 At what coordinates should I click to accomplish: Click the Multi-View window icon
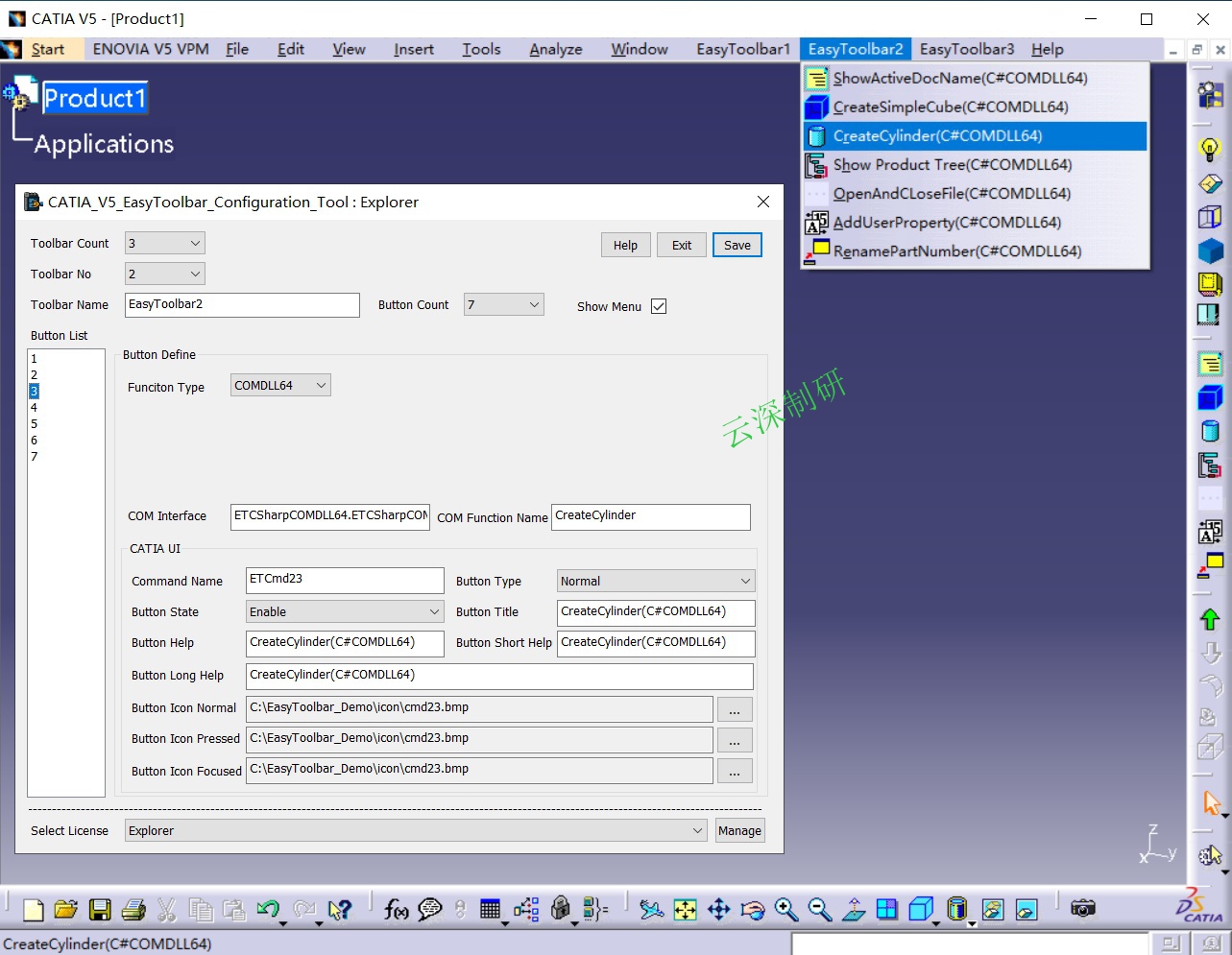886,910
